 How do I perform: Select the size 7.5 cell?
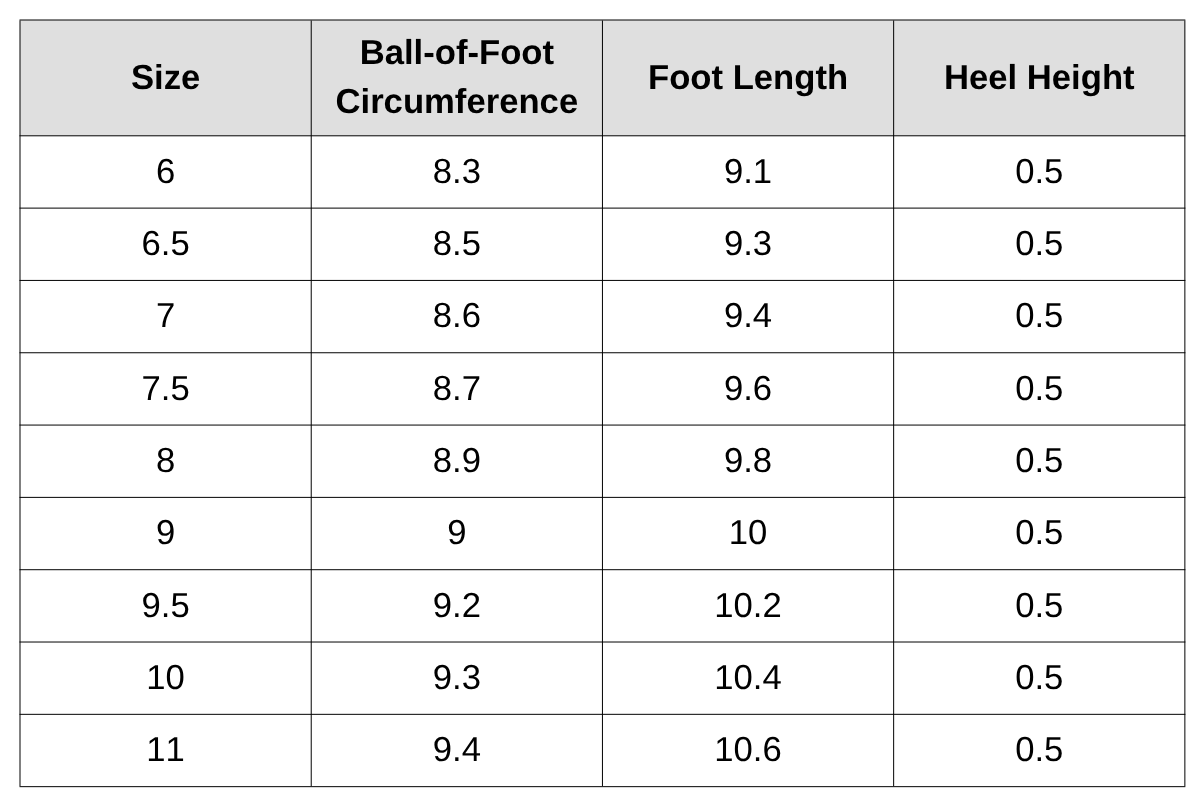(x=165, y=388)
